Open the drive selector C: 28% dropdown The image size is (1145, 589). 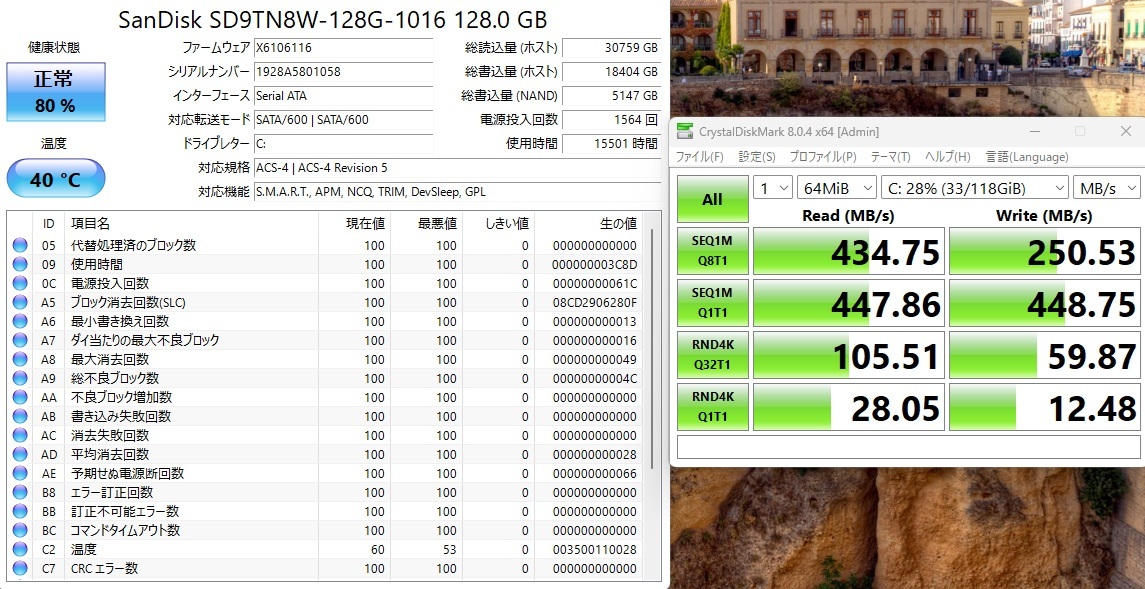click(974, 188)
